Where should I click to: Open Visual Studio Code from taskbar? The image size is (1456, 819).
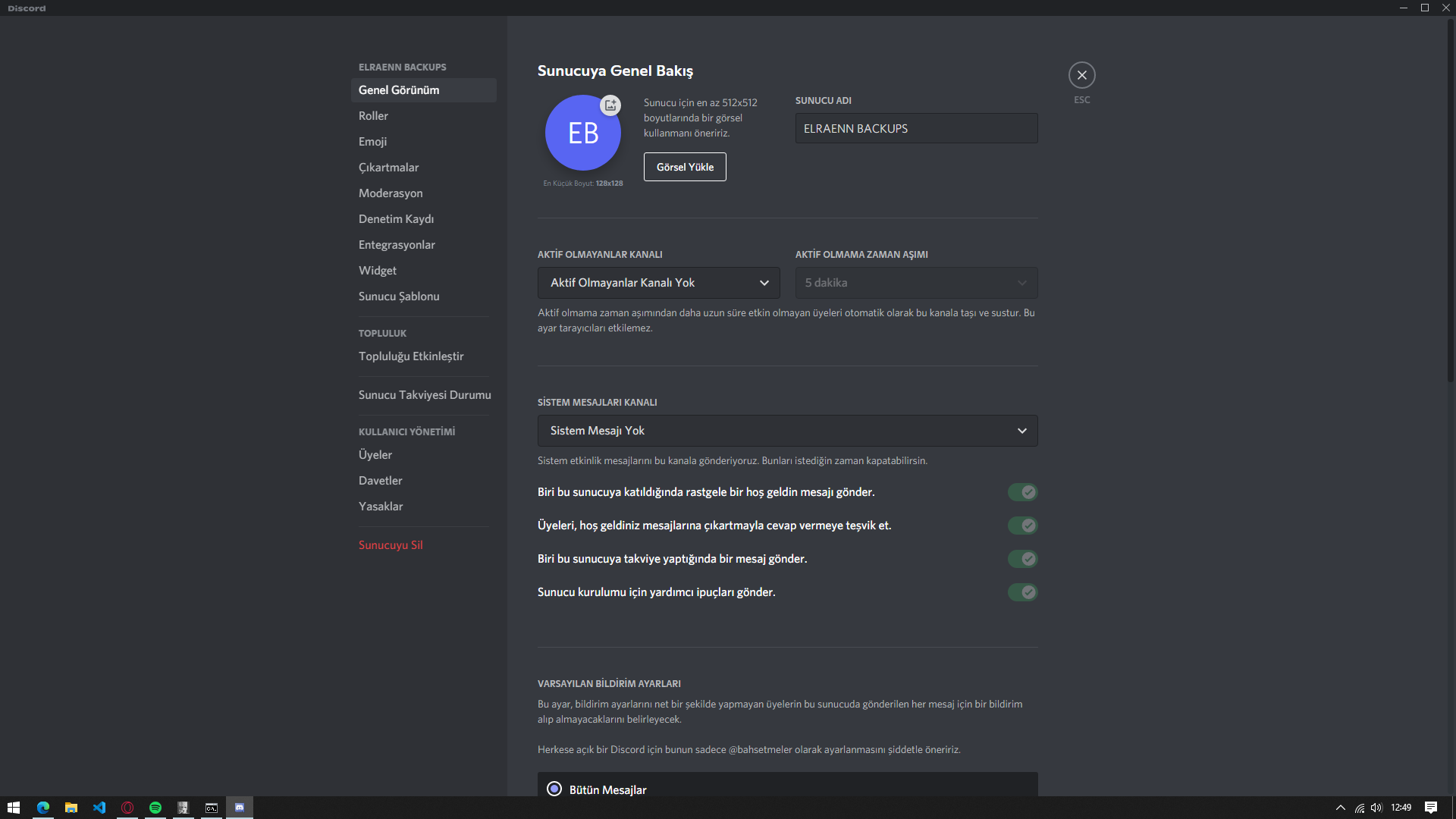pos(99,808)
